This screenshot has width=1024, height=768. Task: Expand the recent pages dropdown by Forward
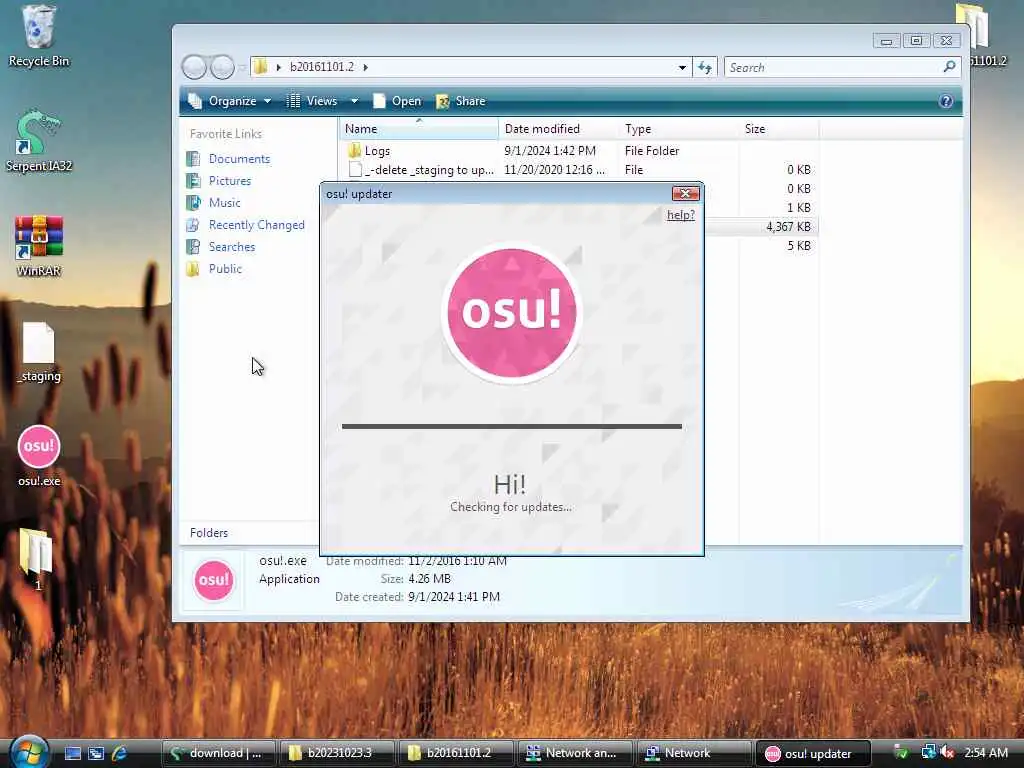pyautogui.click(x=242, y=67)
